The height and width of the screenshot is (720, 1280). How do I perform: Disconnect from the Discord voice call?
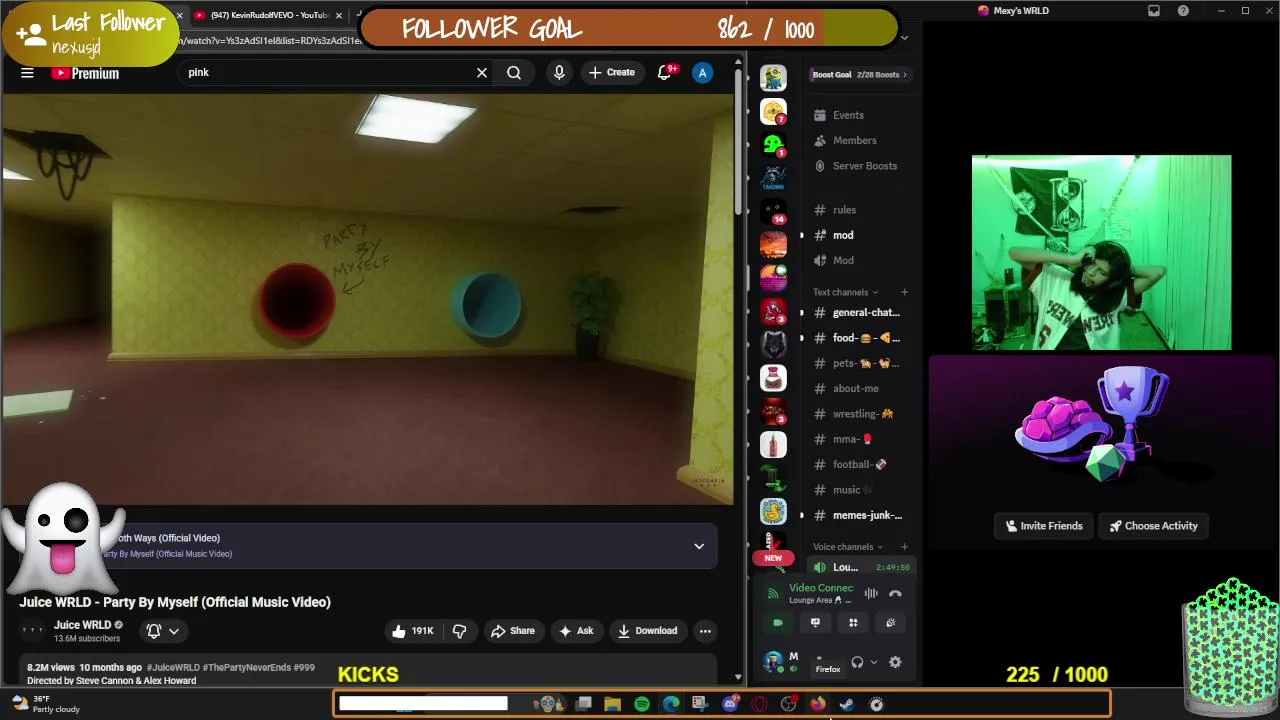coord(895,593)
